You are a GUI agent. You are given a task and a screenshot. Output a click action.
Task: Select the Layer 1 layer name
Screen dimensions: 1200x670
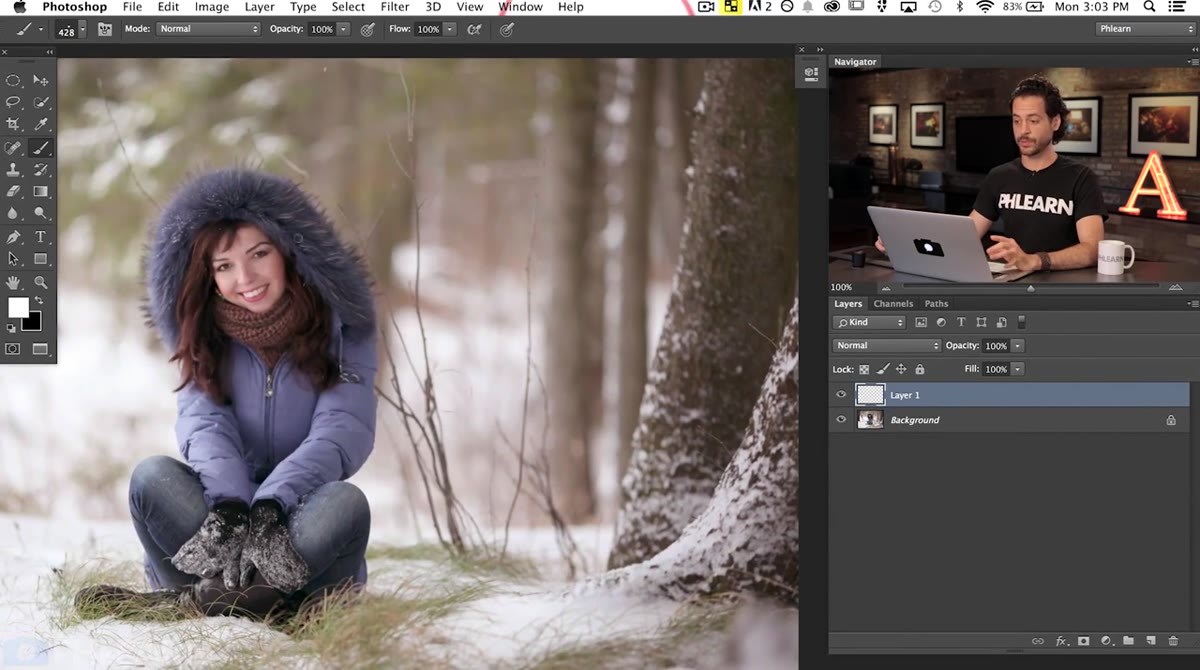click(905, 395)
